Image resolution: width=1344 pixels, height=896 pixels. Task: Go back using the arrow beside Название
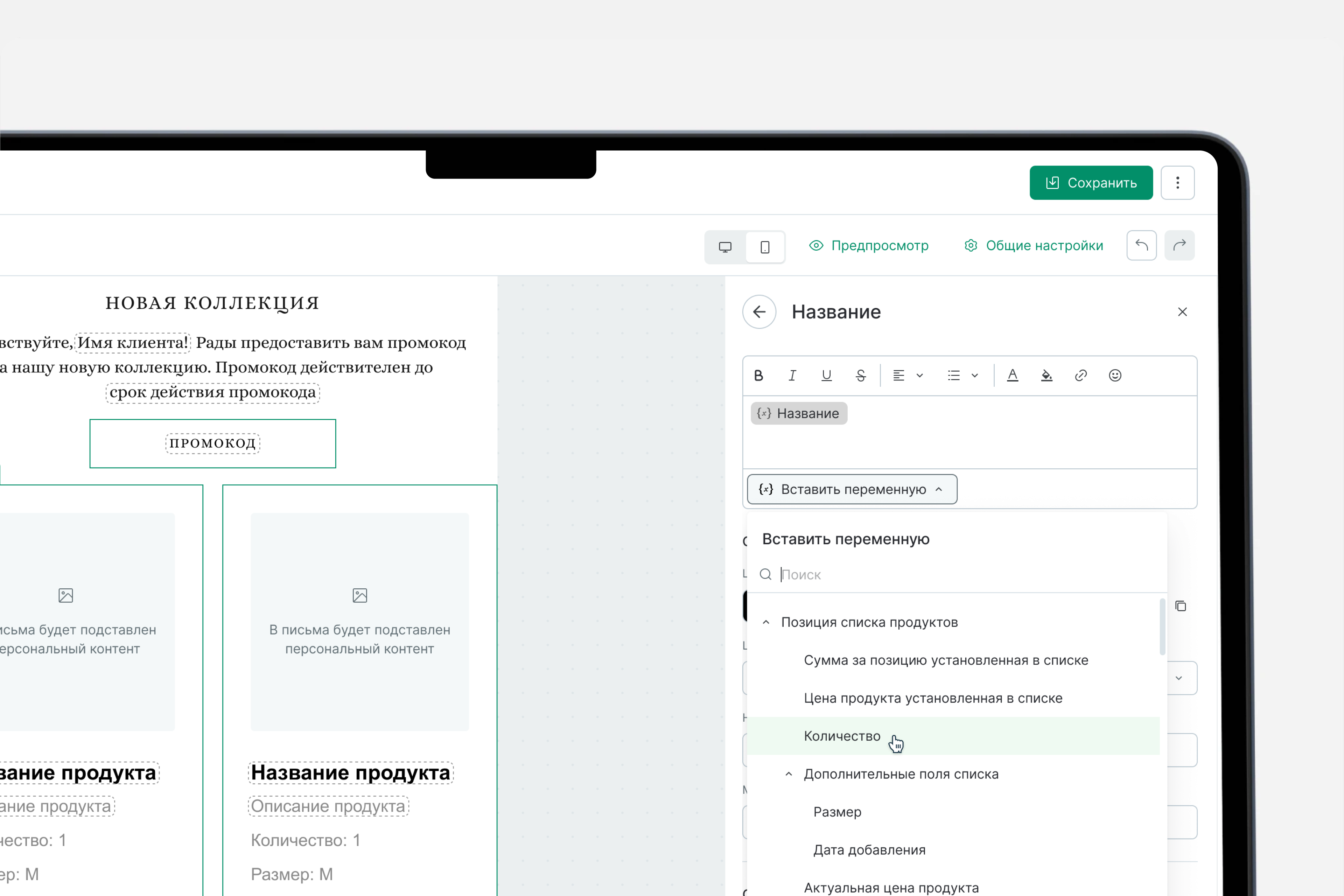tap(759, 311)
